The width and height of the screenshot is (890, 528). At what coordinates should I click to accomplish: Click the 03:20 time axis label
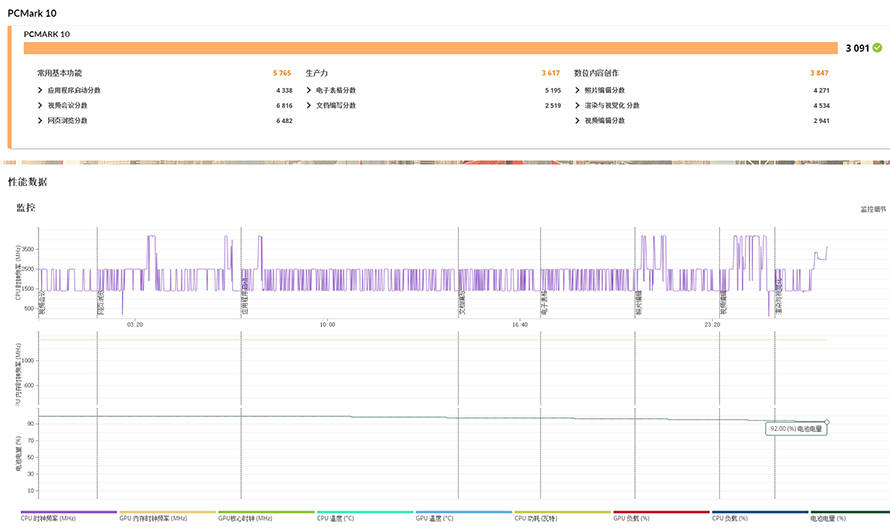135,325
